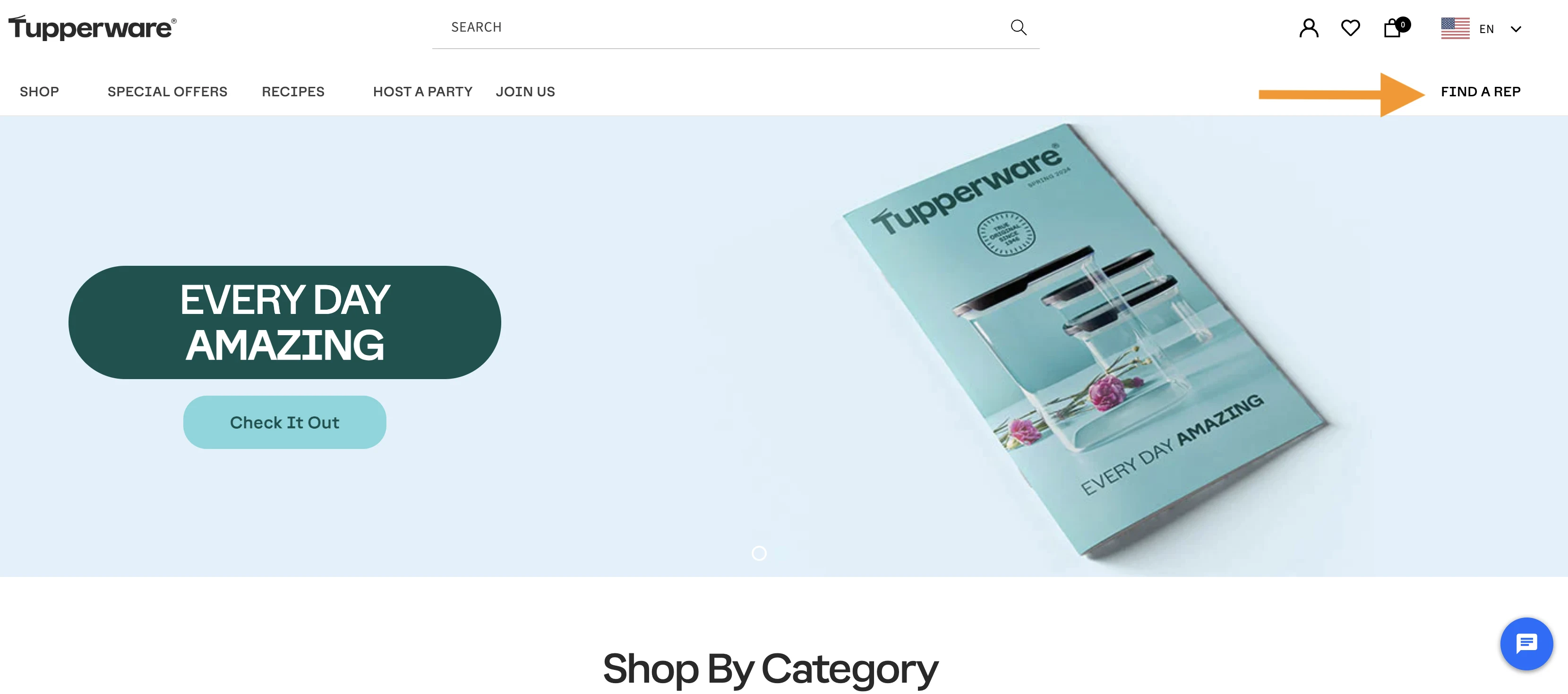Click the carousel navigation dot indicator

(760, 553)
